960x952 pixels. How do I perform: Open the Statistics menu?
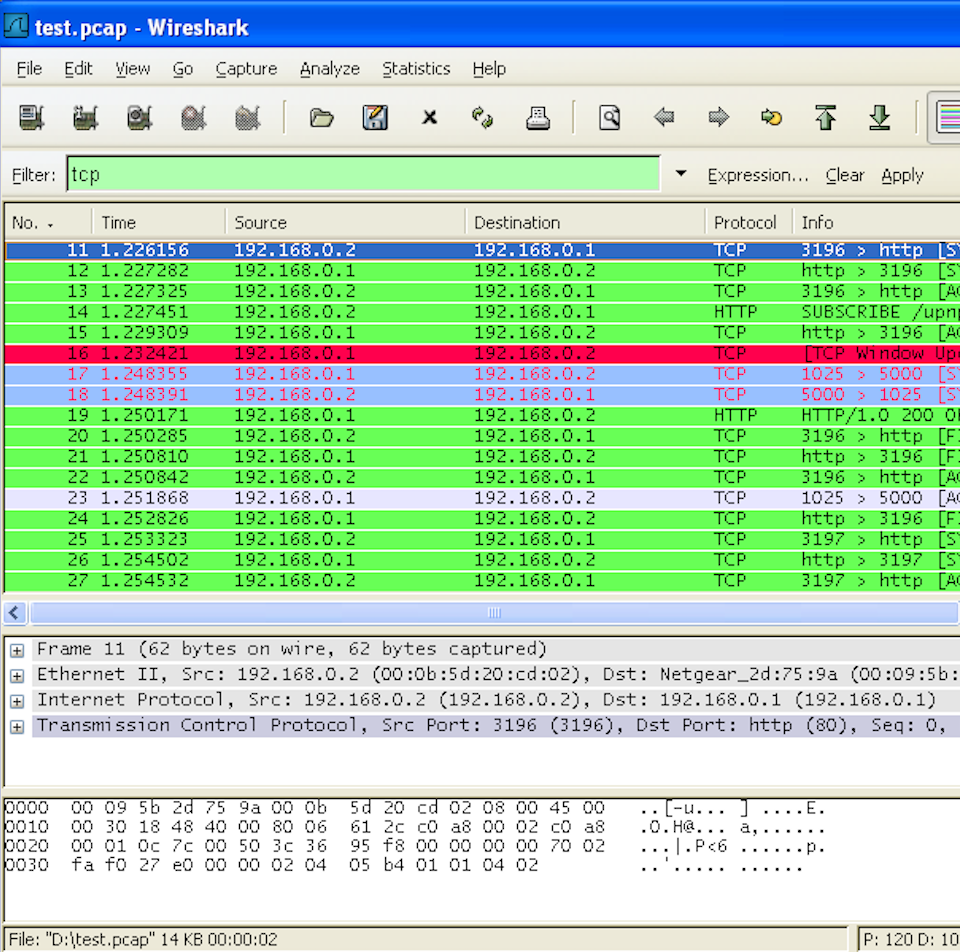[416, 69]
